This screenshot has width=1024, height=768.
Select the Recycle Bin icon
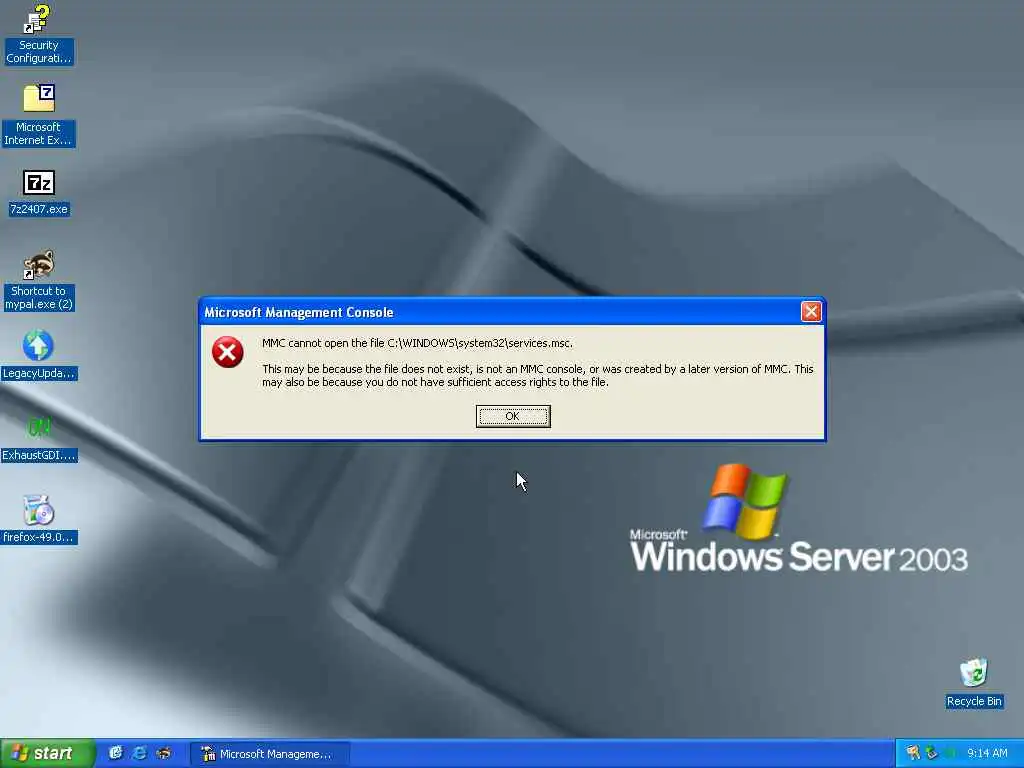coord(974,683)
